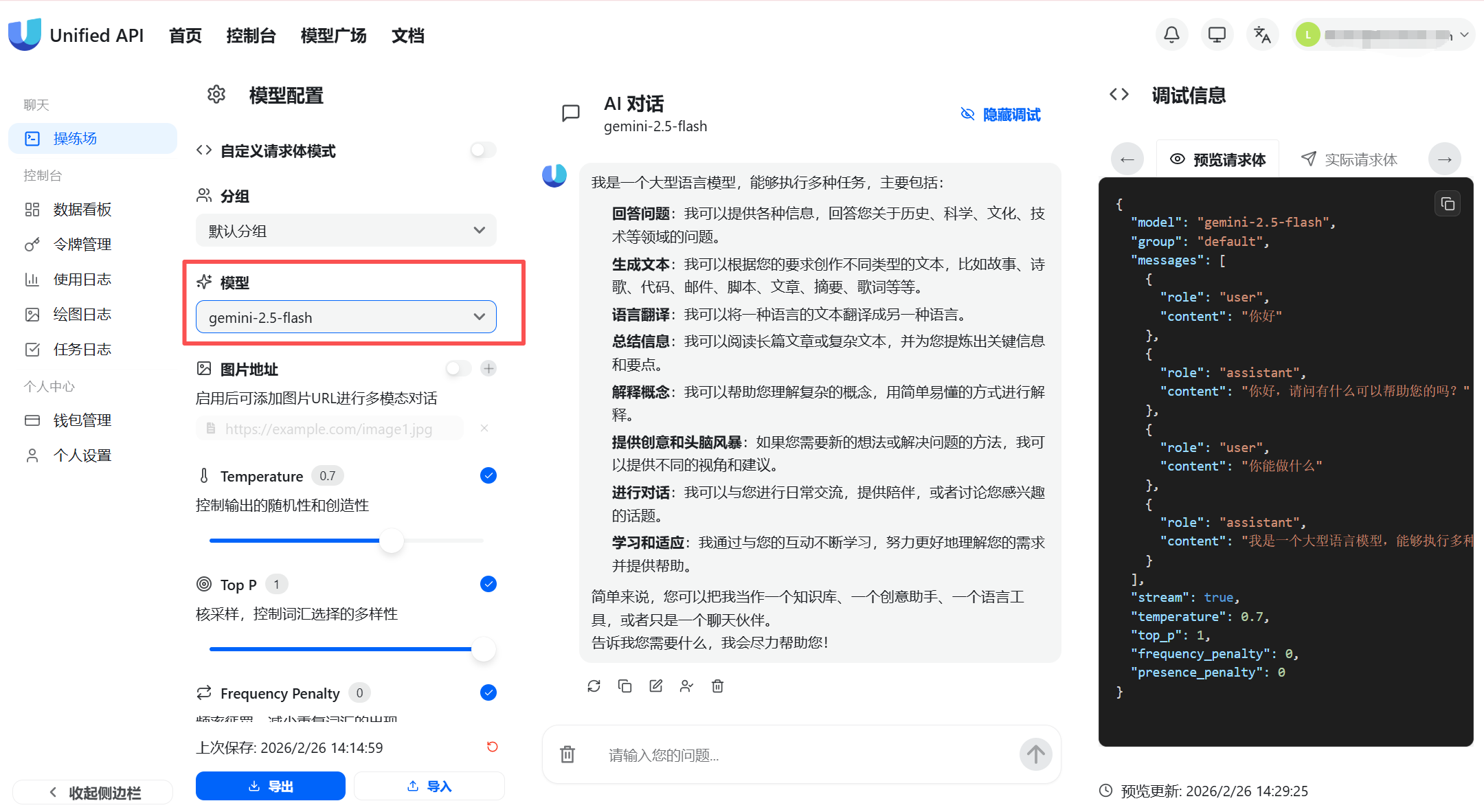This screenshot has height=812, width=1484.
Task: Click the notification bell icon
Action: [1171, 34]
